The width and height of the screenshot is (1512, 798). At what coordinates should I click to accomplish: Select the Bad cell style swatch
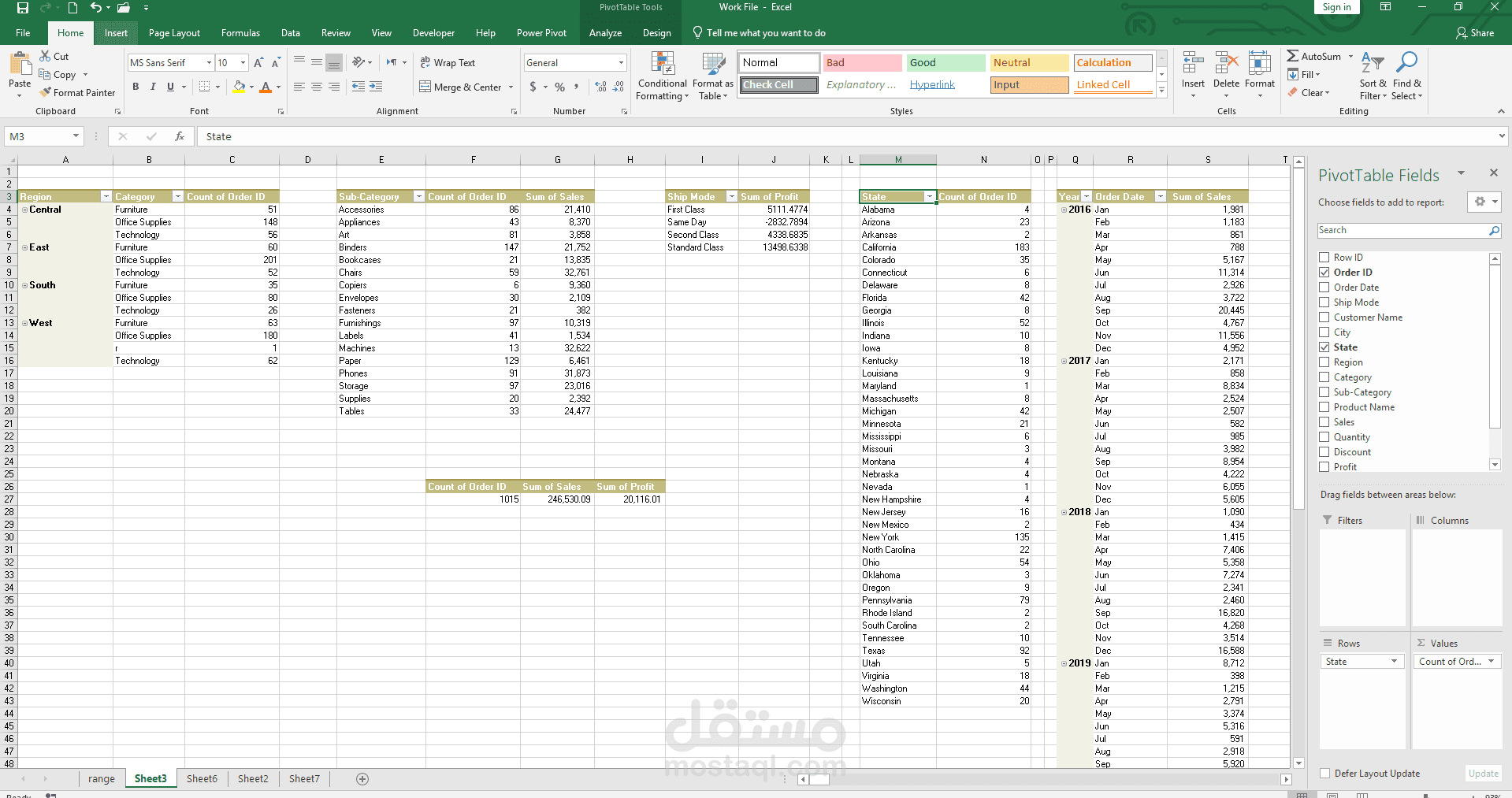862,63
